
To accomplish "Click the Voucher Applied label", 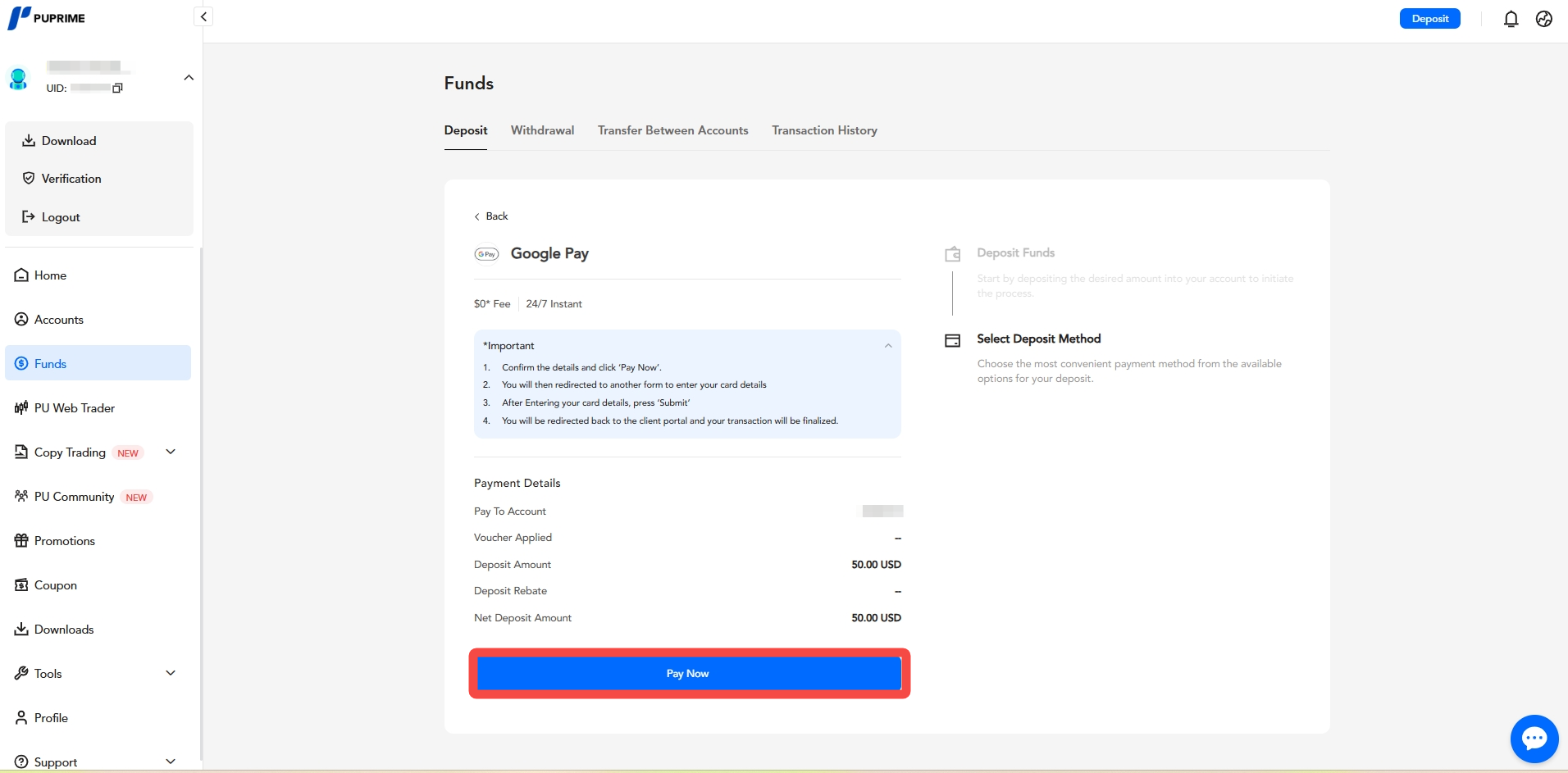I will pyautogui.click(x=513, y=538).
